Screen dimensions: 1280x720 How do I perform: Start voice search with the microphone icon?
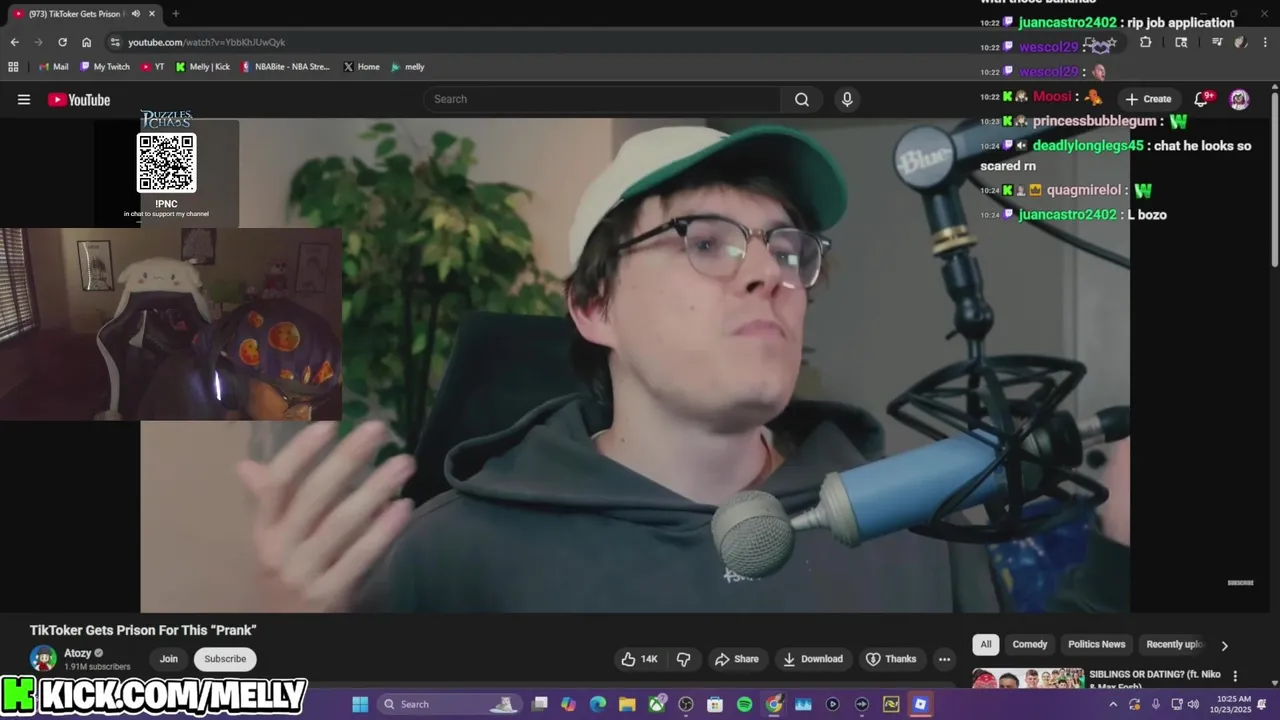click(847, 99)
